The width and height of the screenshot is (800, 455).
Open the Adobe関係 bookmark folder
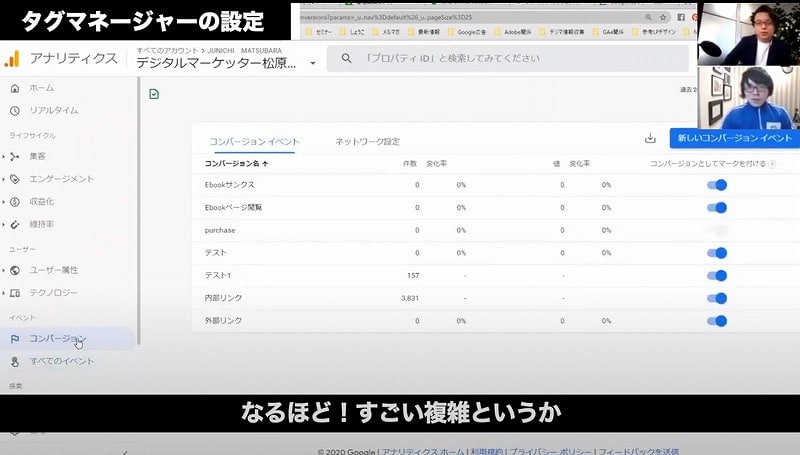click(513, 32)
